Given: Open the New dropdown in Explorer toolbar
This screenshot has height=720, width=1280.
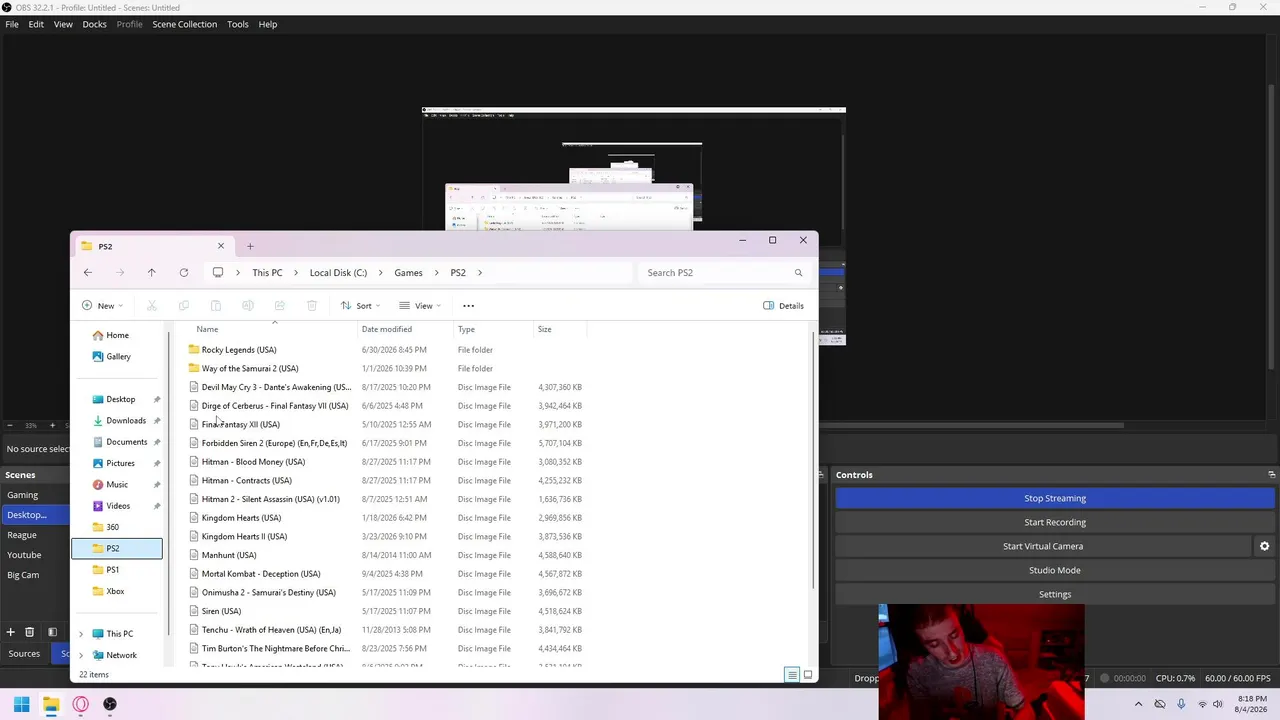Looking at the screenshot, I should pyautogui.click(x=102, y=306).
